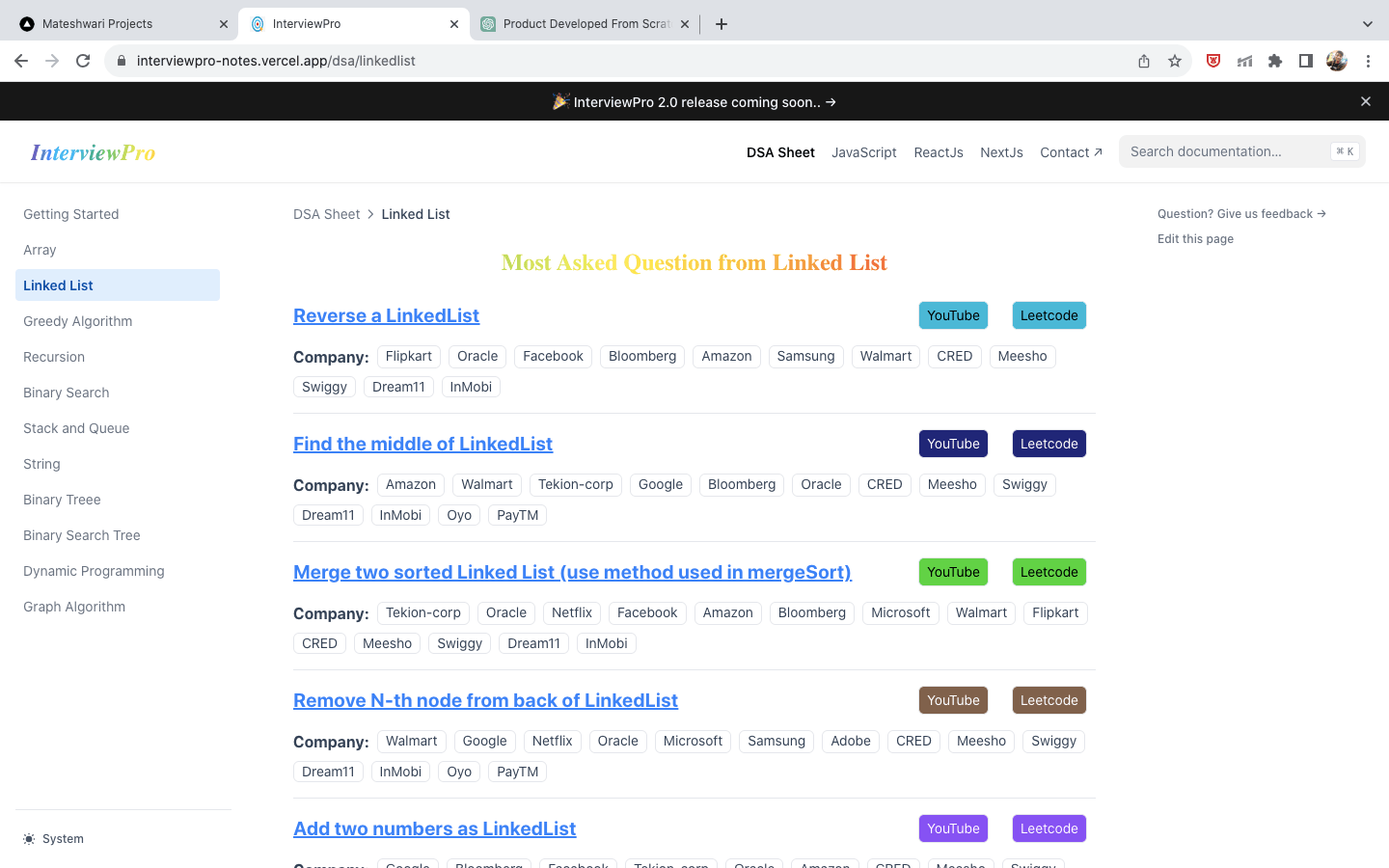Viewport: 1389px width, 868px height.
Task: Open the red shield extension icon
Action: coord(1213,61)
